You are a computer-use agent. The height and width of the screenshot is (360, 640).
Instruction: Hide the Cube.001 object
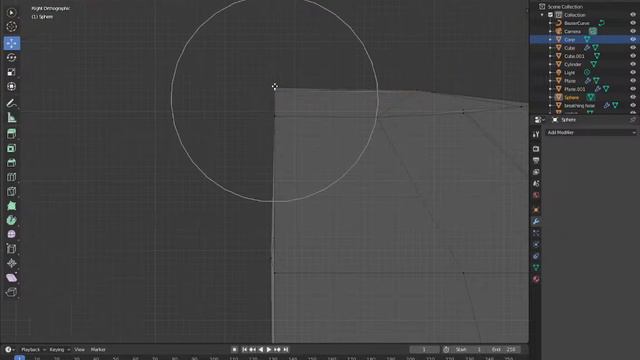pyautogui.click(x=633, y=56)
